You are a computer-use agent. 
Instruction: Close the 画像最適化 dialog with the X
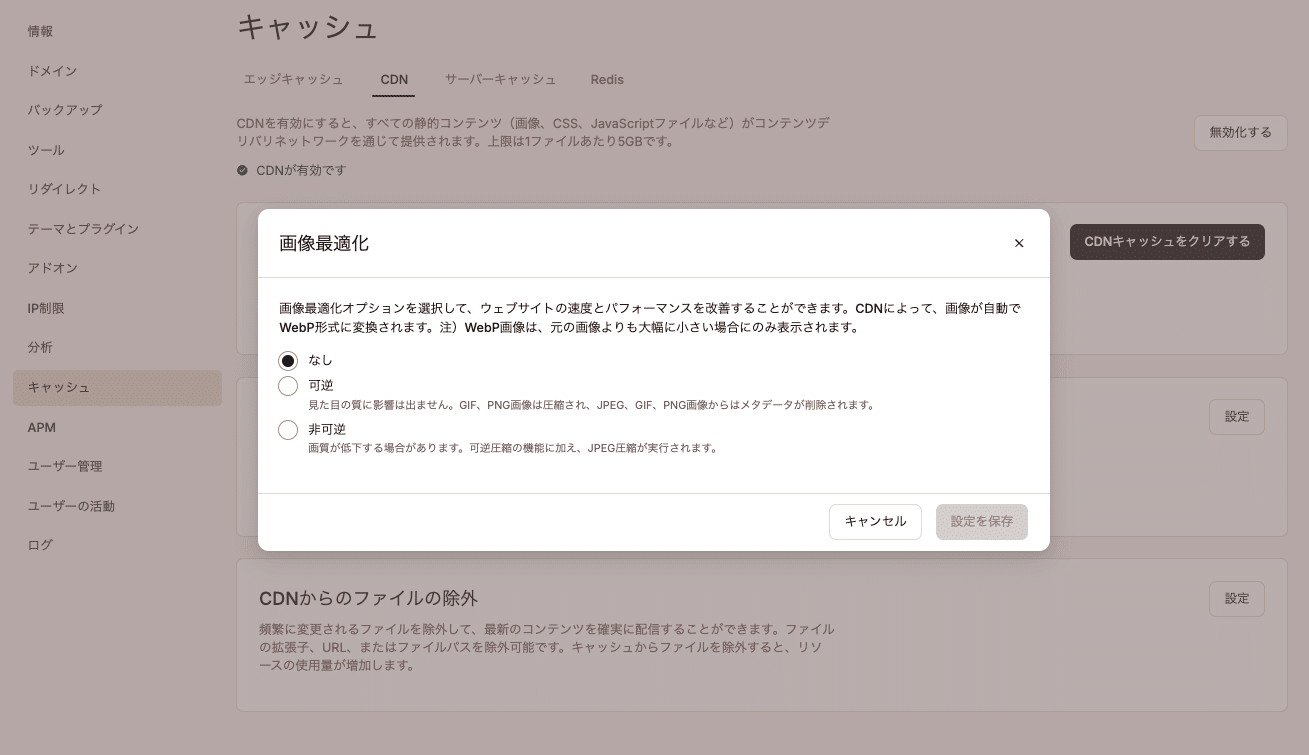pos(1019,243)
